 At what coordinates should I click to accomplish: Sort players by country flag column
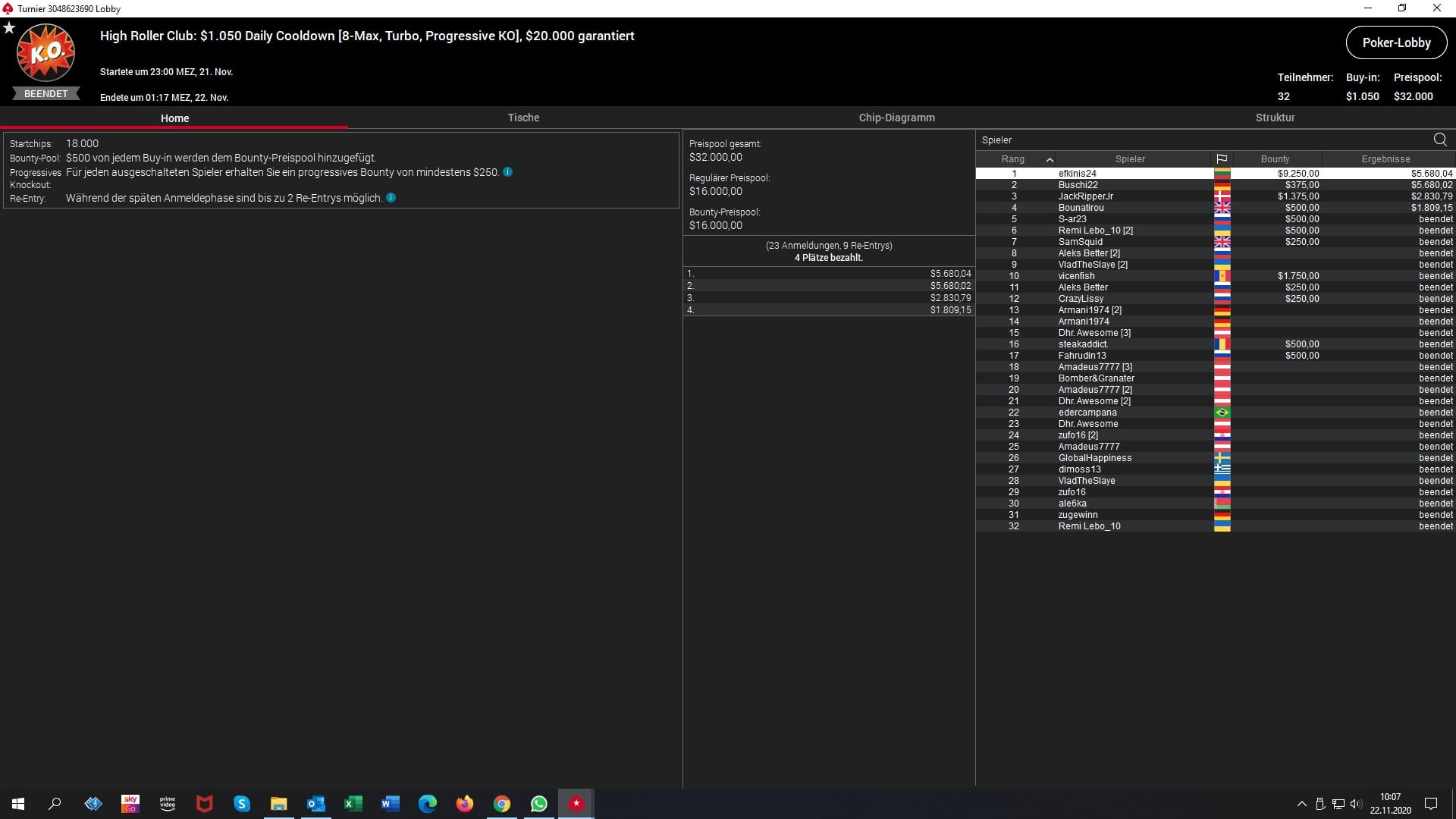(x=1222, y=159)
